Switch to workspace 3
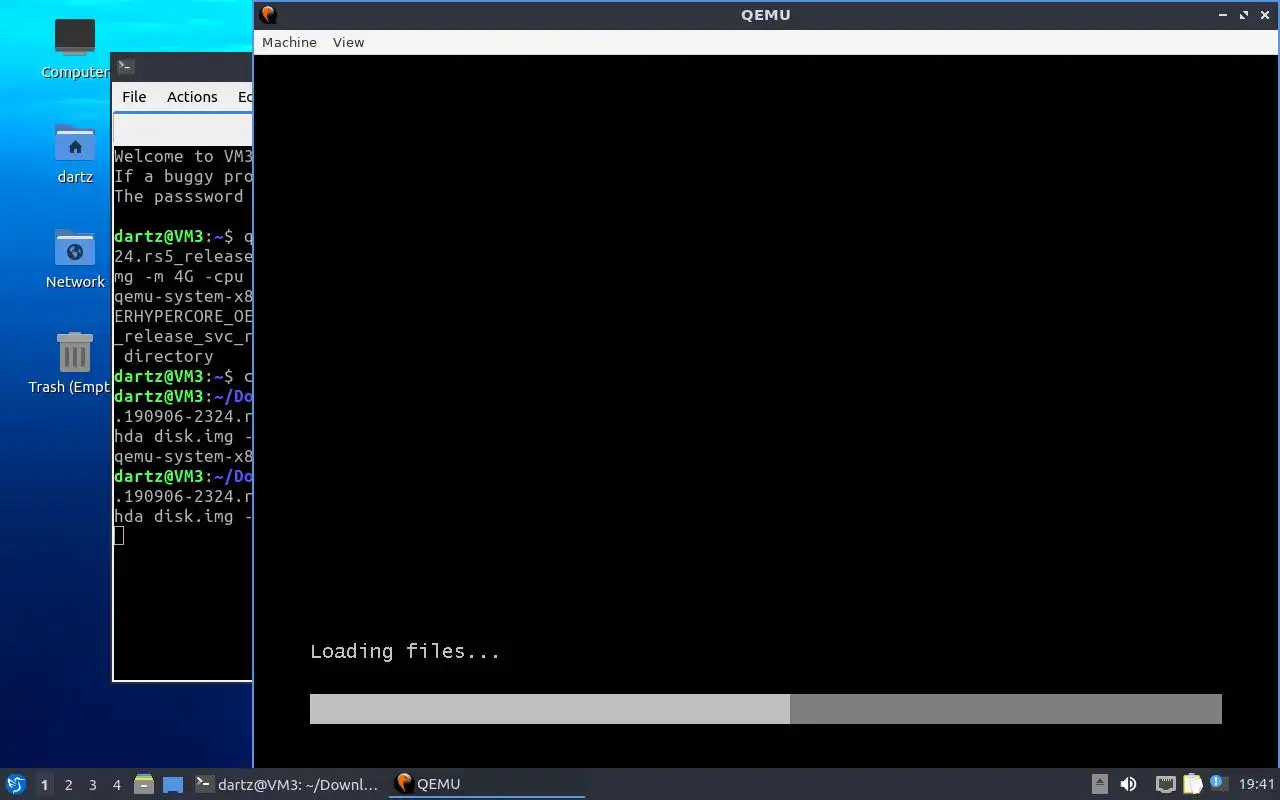The width and height of the screenshot is (1280, 800). click(93, 785)
